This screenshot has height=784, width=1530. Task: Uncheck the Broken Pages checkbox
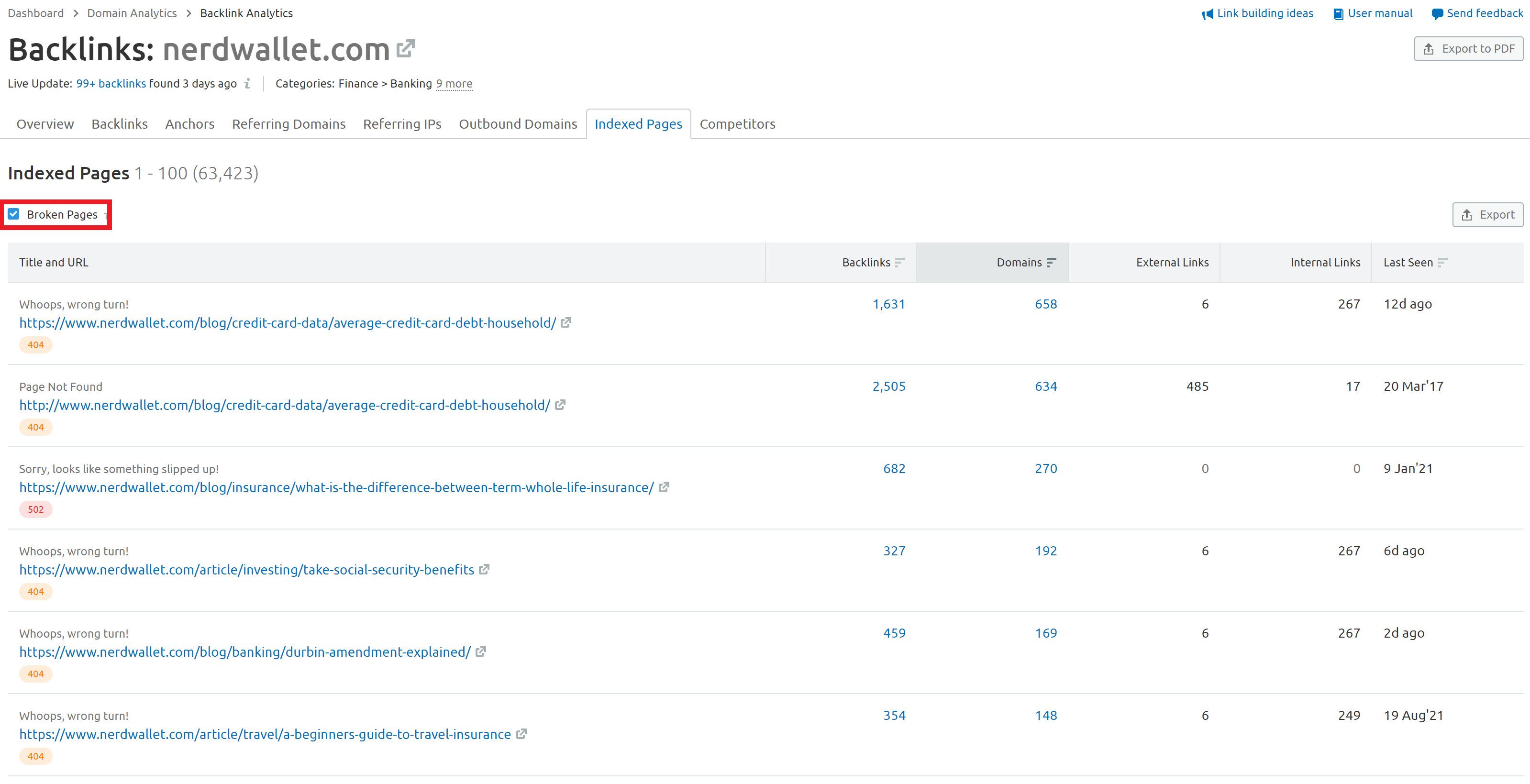pyautogui.click(x=14, y=214)
